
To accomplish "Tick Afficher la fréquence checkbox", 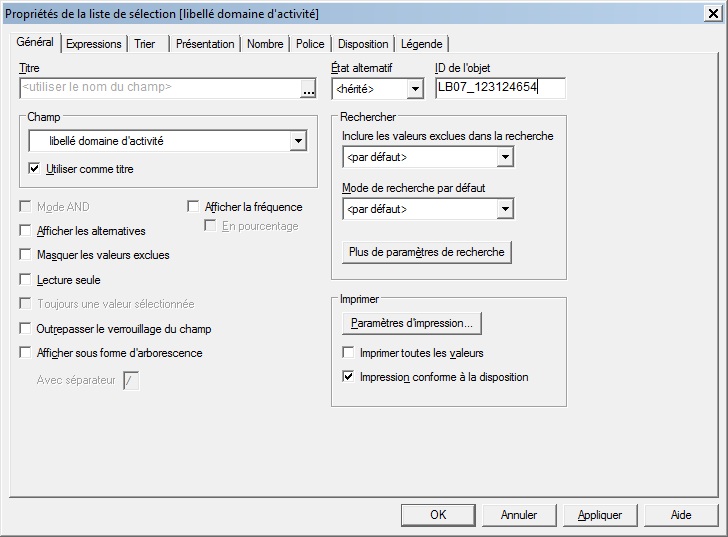I will (194, 207).
